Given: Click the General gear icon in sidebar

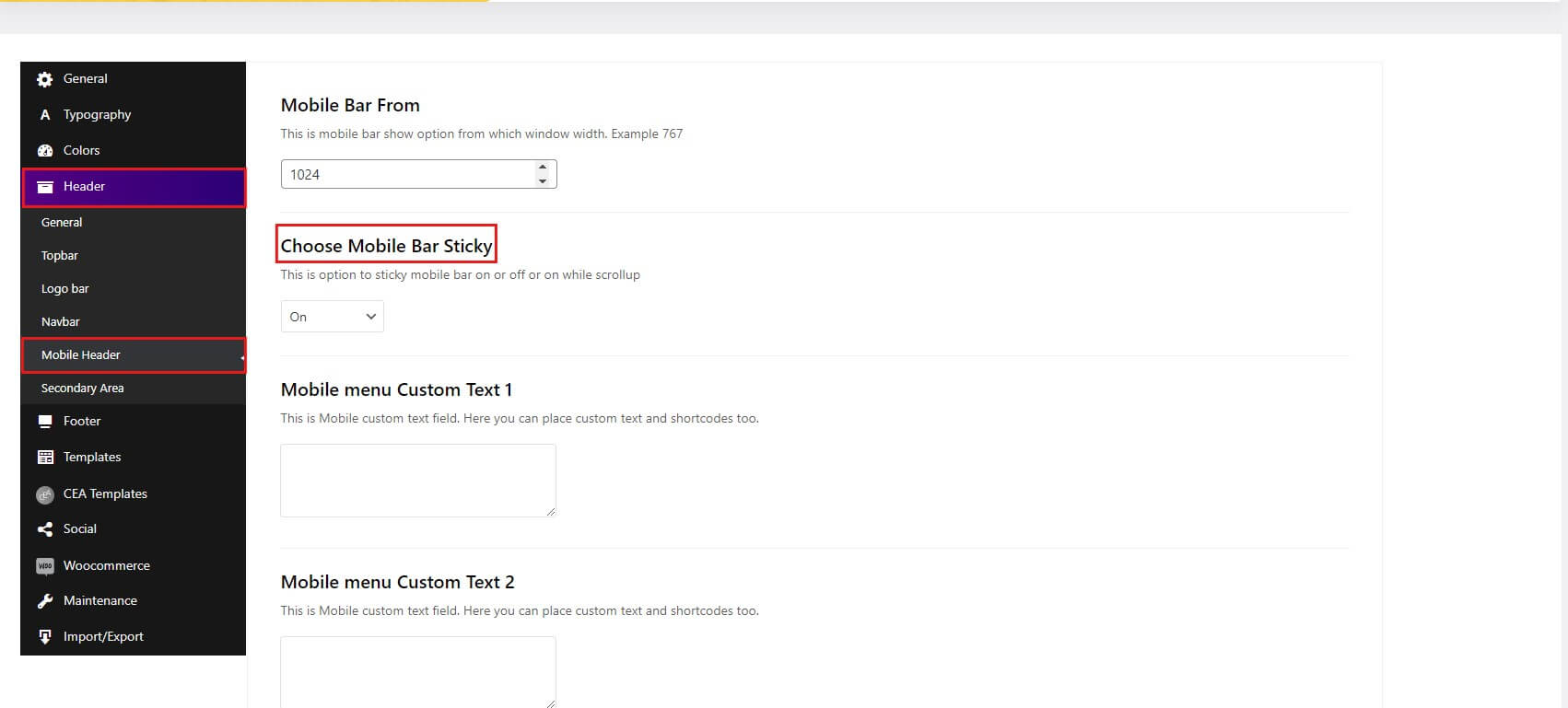Looking at the screenshot, I should [x=44, y=80].
